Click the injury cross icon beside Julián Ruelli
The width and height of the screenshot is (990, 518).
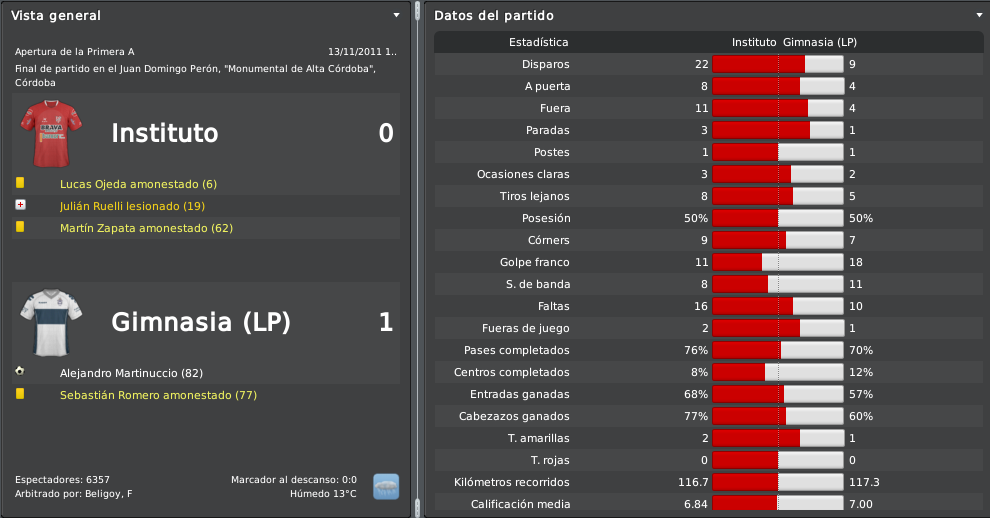pyautogui.click(x=20, y=205)
